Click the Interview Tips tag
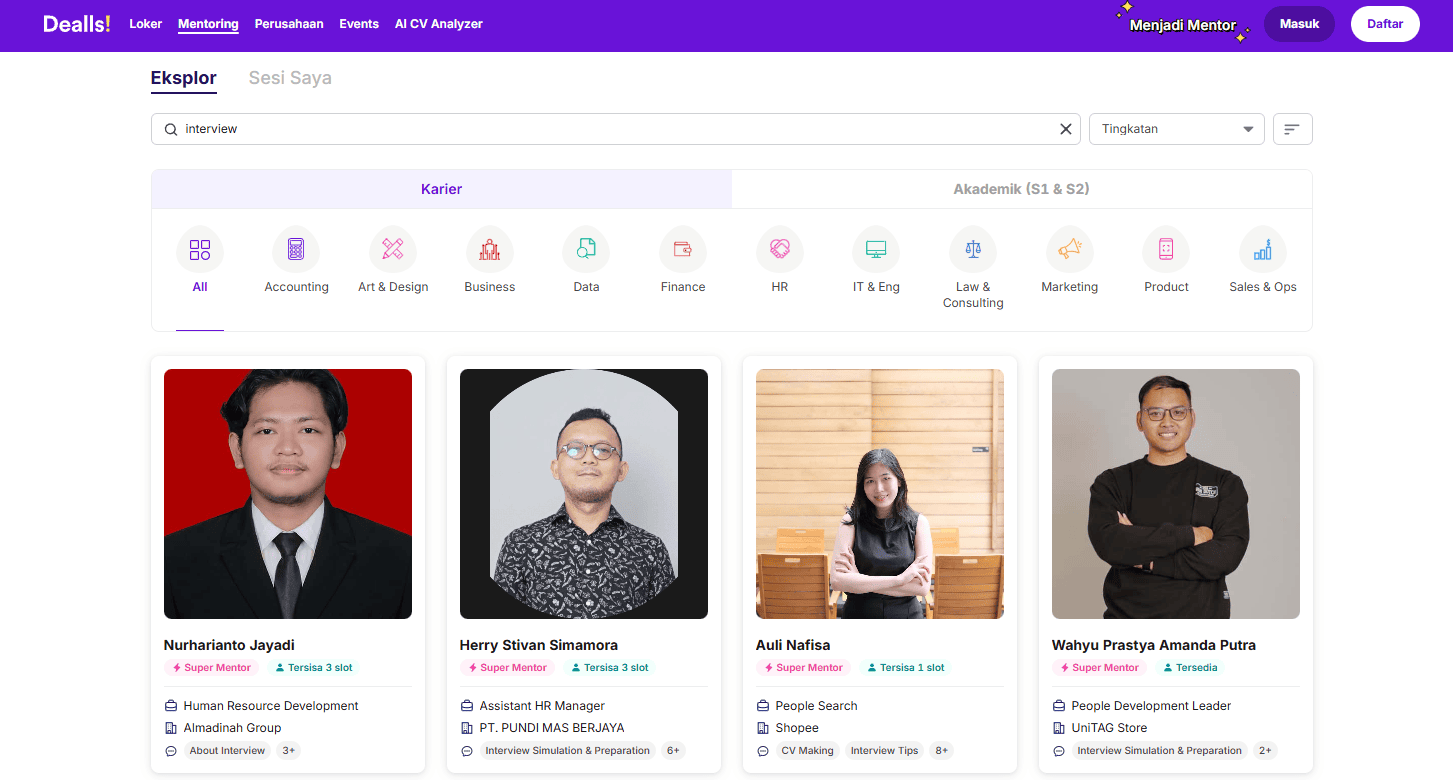Image resolution: width=1453 pixels, height=780 pixels. [x=884, y=751]
